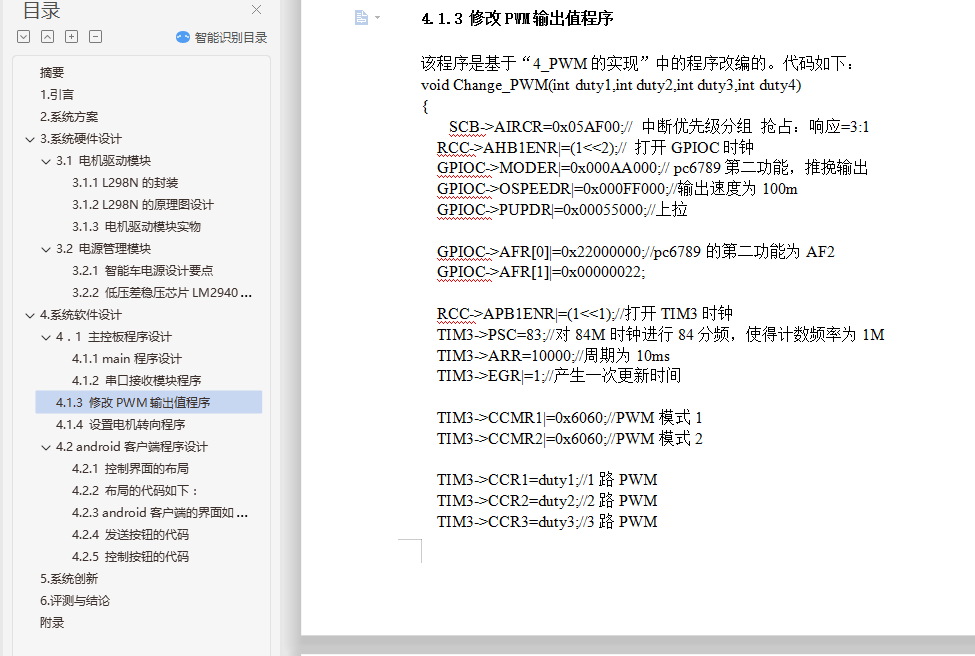The image size is (975, 656).
Task: Click the document heading 4.1.3 修改 PWM 输出值程序
Action: point(517,19)
